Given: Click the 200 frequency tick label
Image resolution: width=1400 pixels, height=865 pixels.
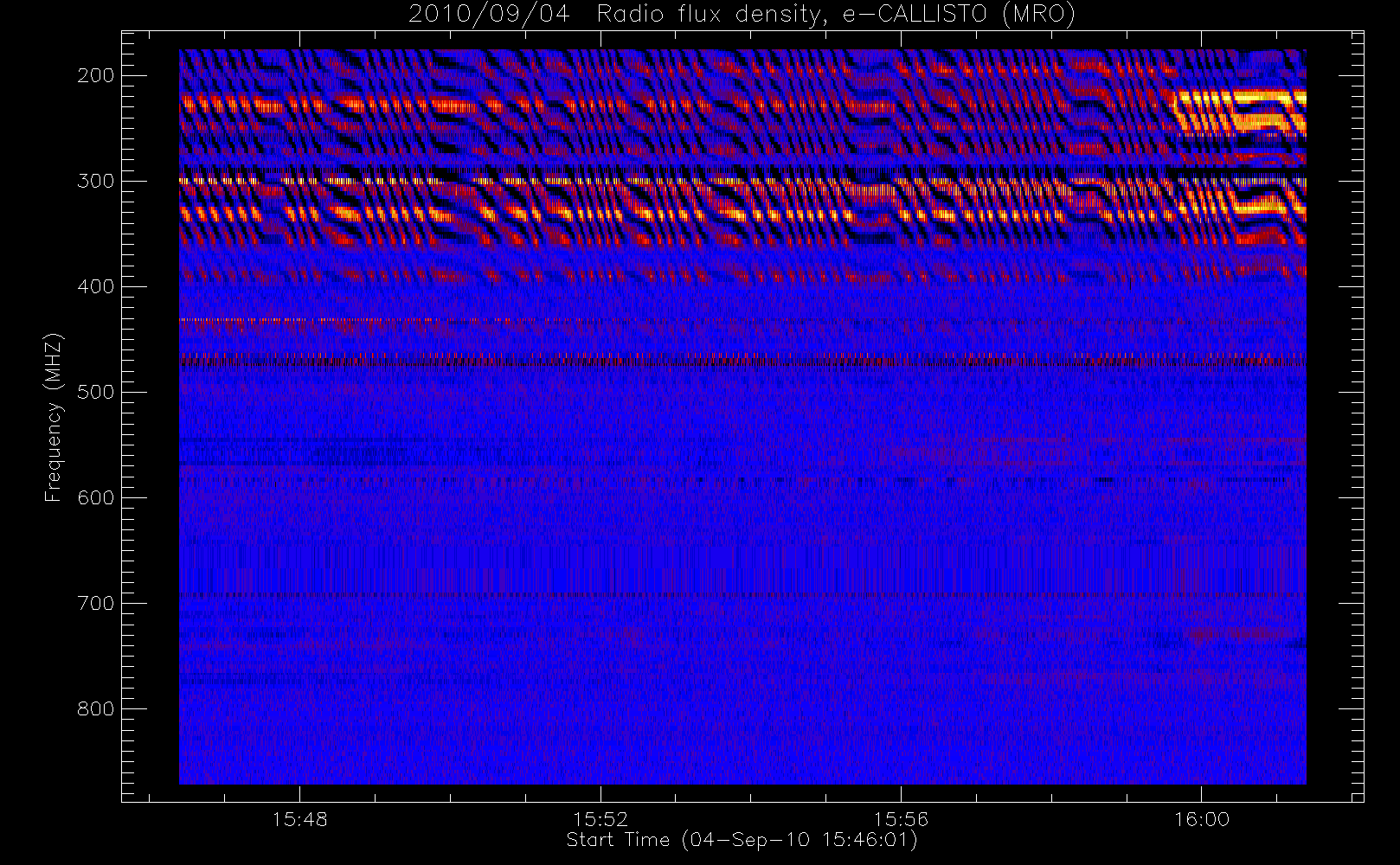Looking at the screenshot, I should pyautogui.click(x=96, y=75).
